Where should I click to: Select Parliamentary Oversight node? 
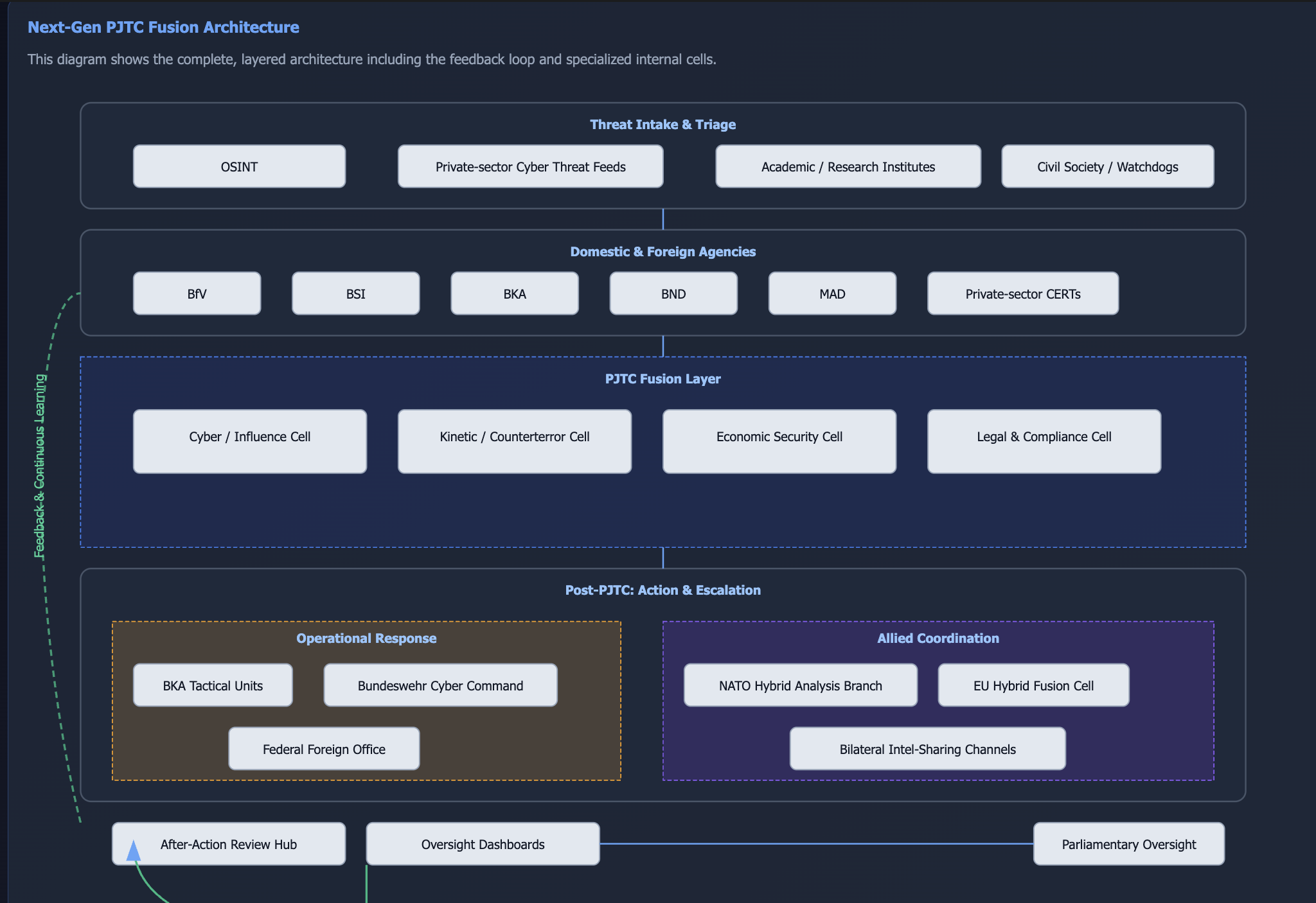click(x=1128, y=844)
